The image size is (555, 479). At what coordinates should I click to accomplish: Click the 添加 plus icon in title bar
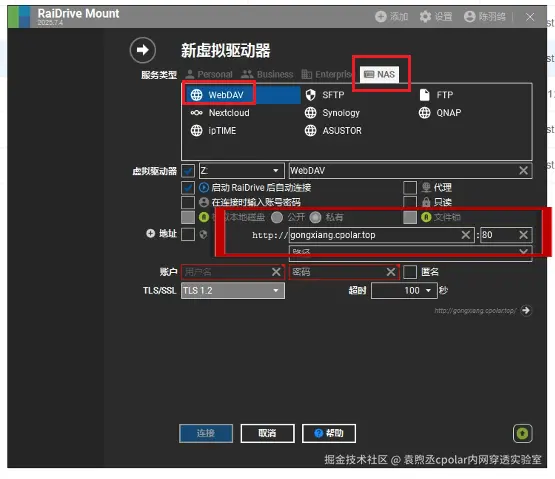[x=381, y=16]
